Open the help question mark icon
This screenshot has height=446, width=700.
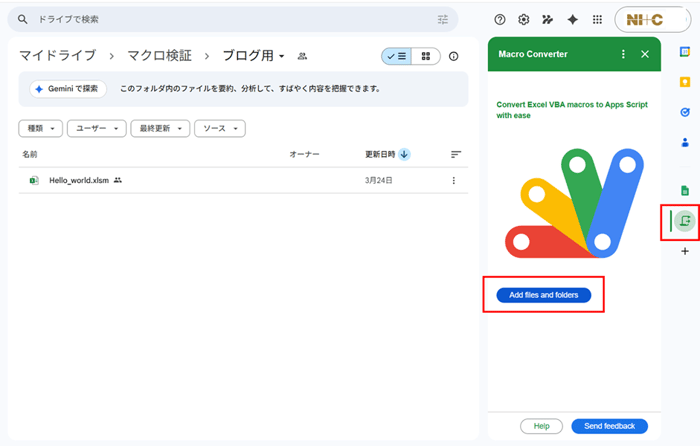coord(500,19)
